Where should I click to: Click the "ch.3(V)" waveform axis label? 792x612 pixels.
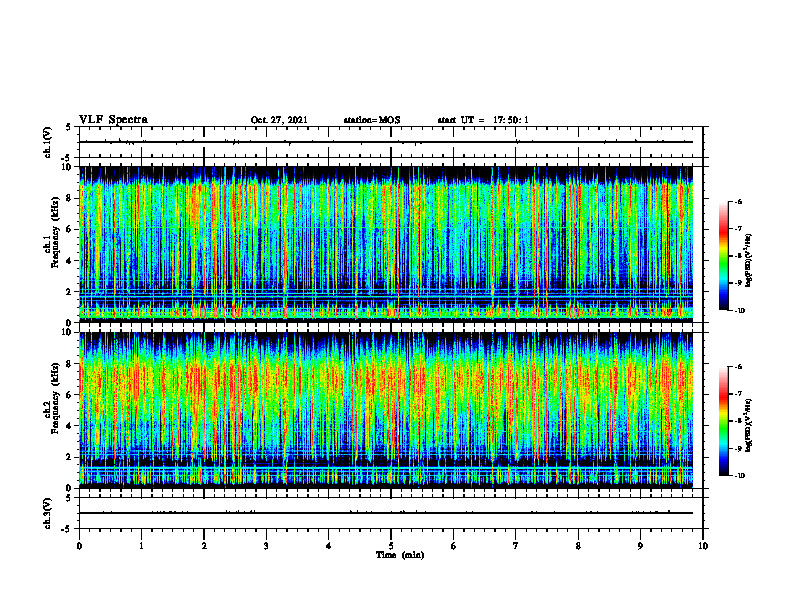[x=48, y=513]
